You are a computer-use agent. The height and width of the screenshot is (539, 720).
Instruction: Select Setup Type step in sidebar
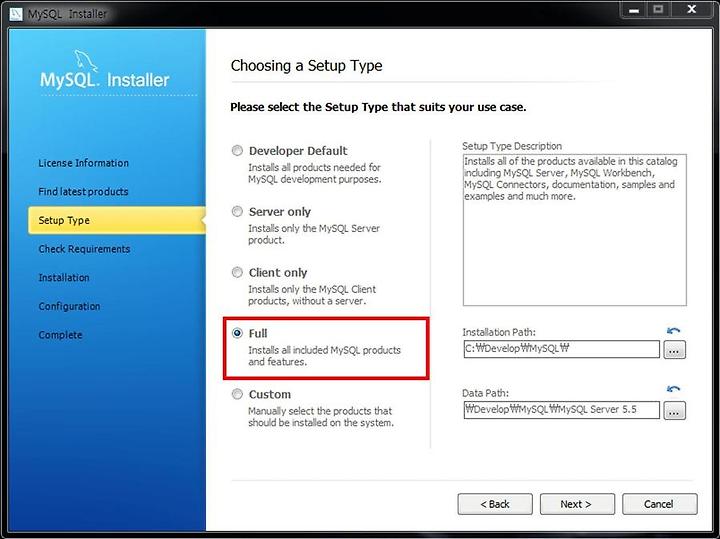(116, 220)
